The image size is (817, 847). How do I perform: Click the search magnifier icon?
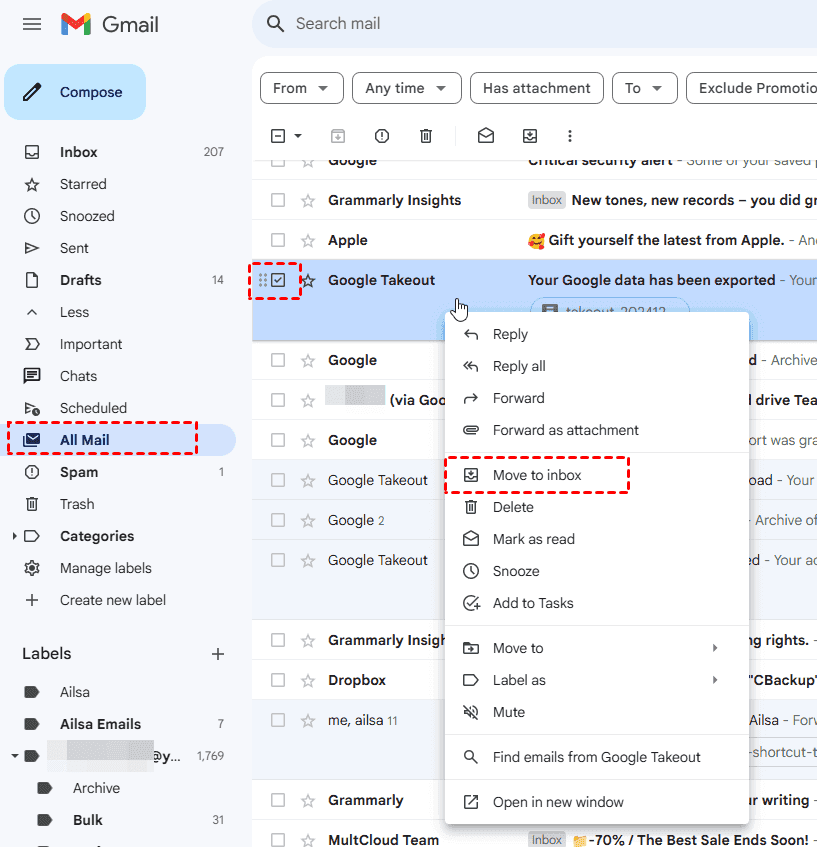(x=275, y=24)
